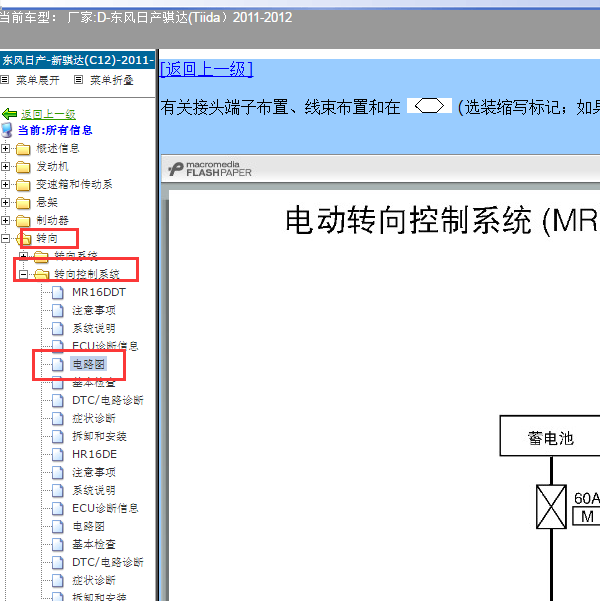600x601 pixels.
Task: Click the green back arrow icon
Action: (x=9, y=114)
